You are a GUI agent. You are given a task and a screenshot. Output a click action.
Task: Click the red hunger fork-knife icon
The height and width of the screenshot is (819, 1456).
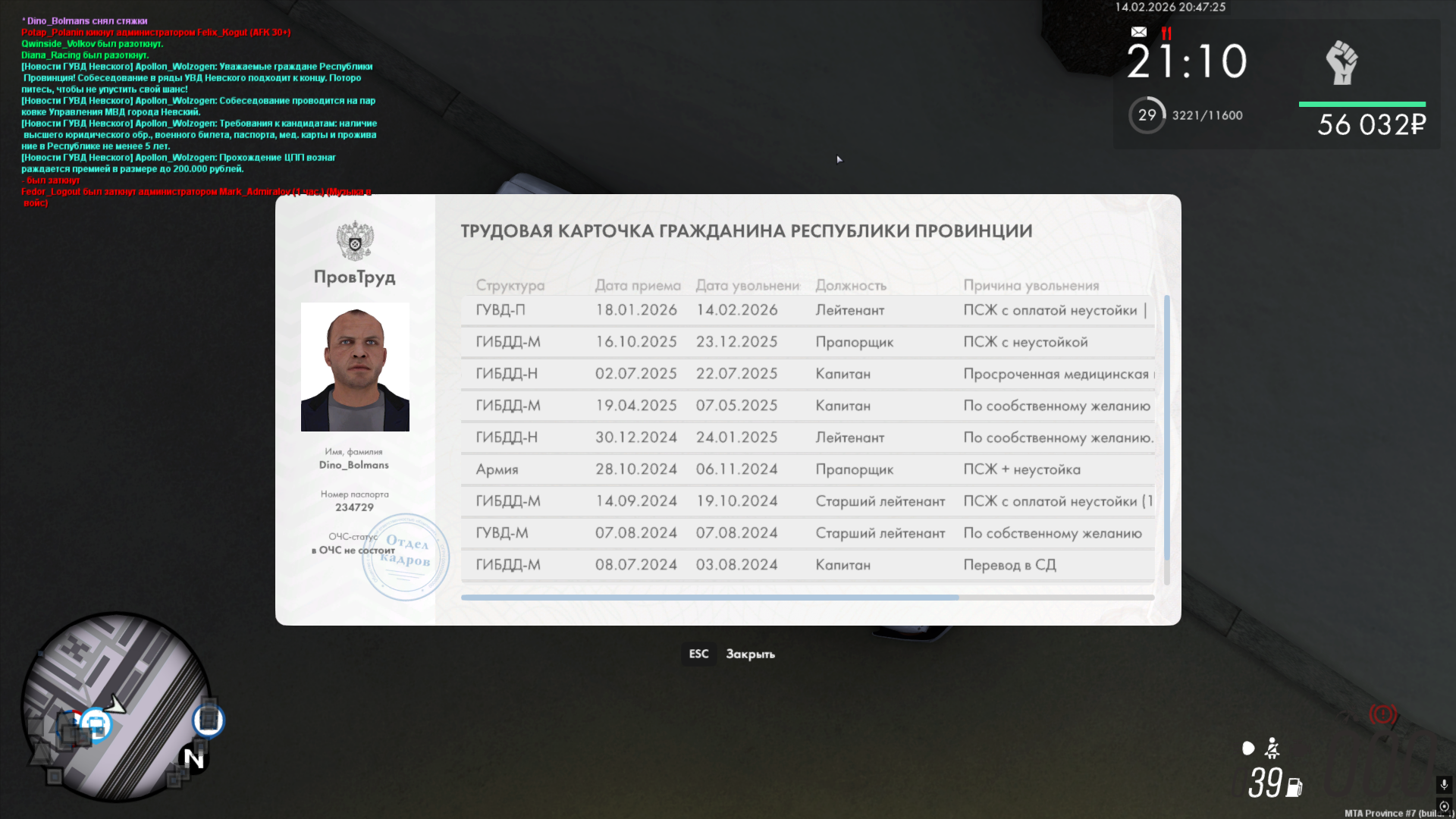1166,33
